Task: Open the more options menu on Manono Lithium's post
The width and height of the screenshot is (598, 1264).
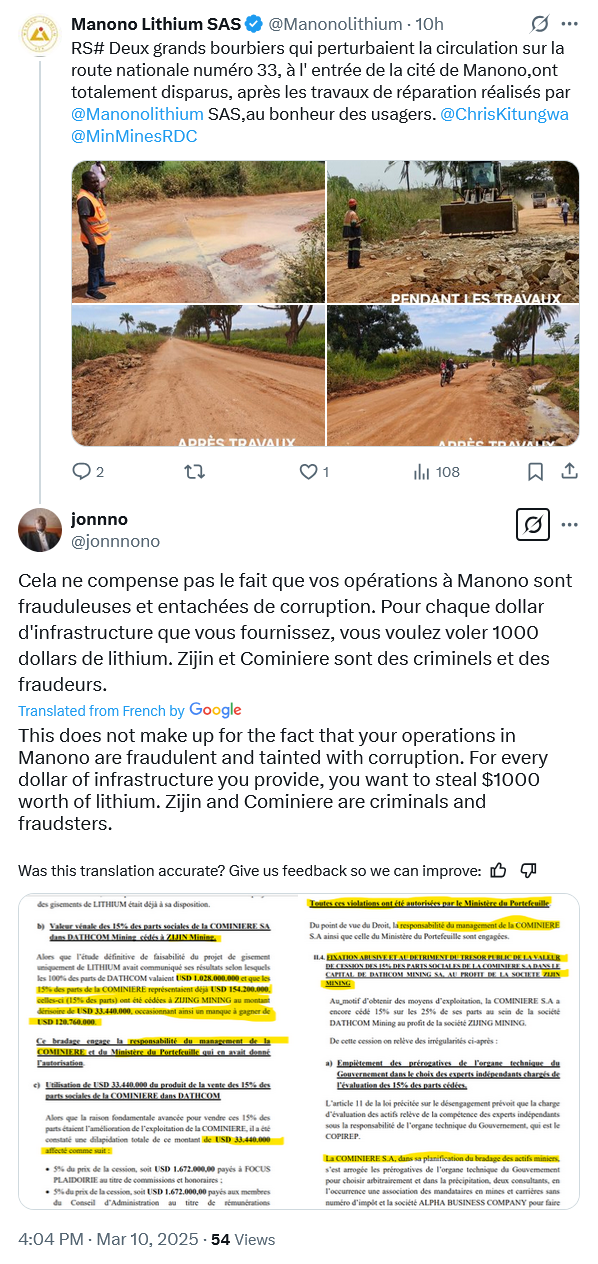Action: [570, 23]
